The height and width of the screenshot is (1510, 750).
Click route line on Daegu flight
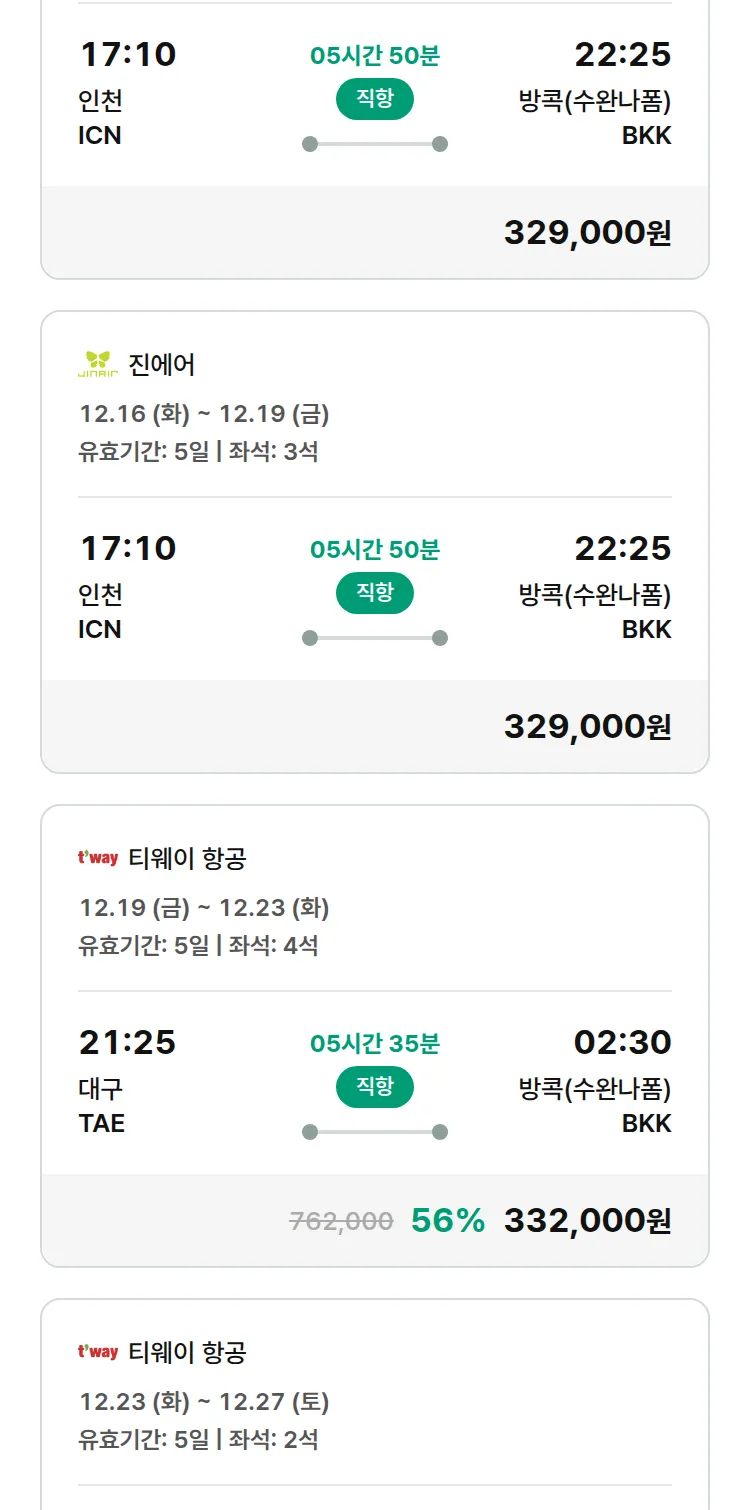pos(374,1132)
